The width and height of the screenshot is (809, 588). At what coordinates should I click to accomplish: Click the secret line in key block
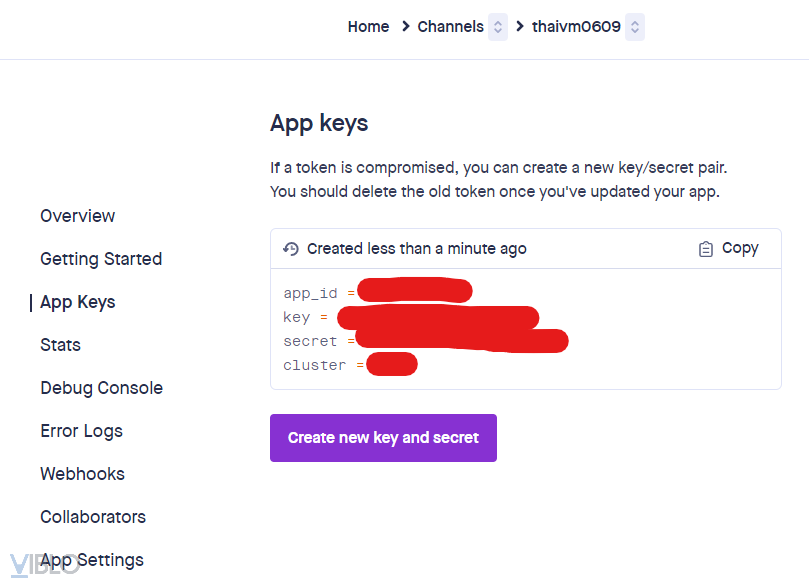point(310,341)
